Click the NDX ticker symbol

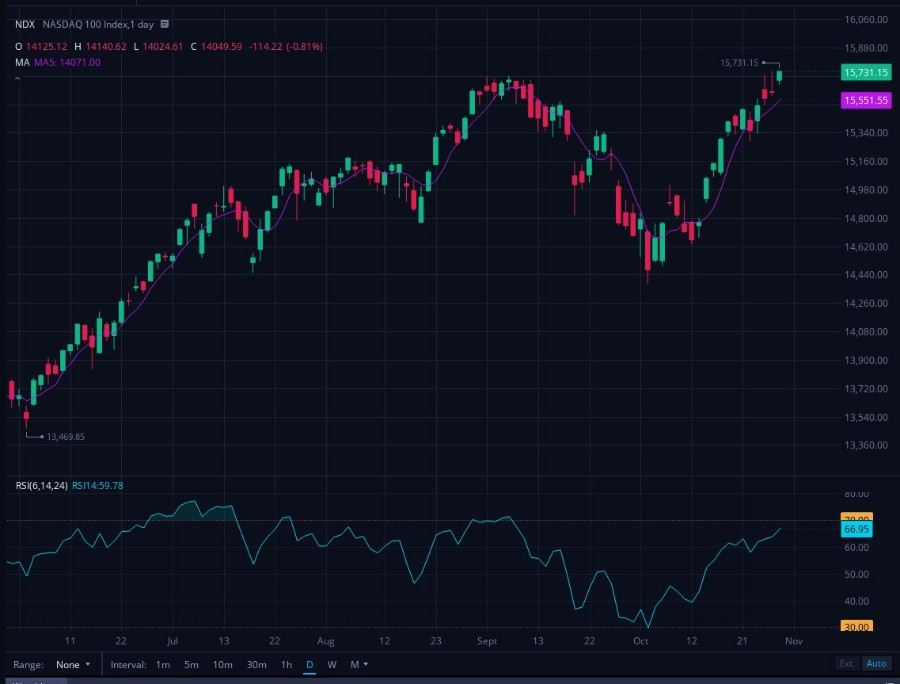[x=25, y=24]
